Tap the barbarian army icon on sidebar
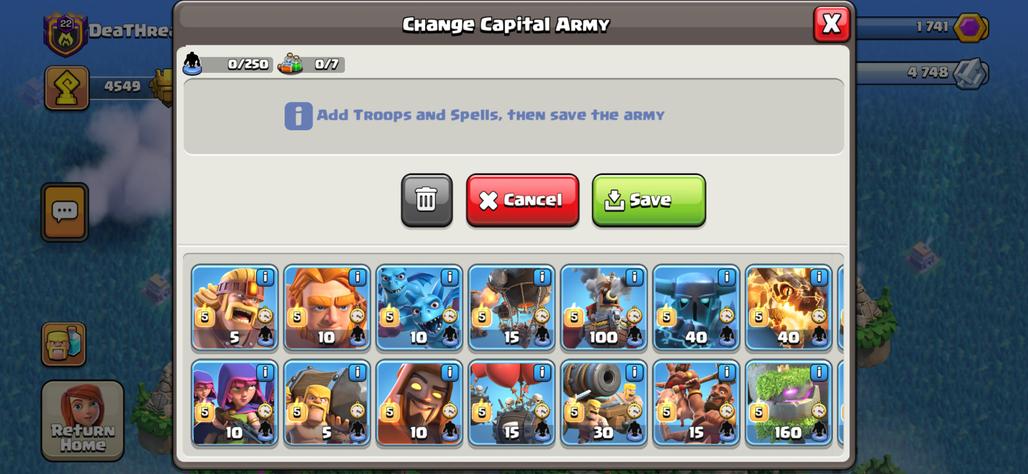The image size is (1028, 474). point(64,344)
